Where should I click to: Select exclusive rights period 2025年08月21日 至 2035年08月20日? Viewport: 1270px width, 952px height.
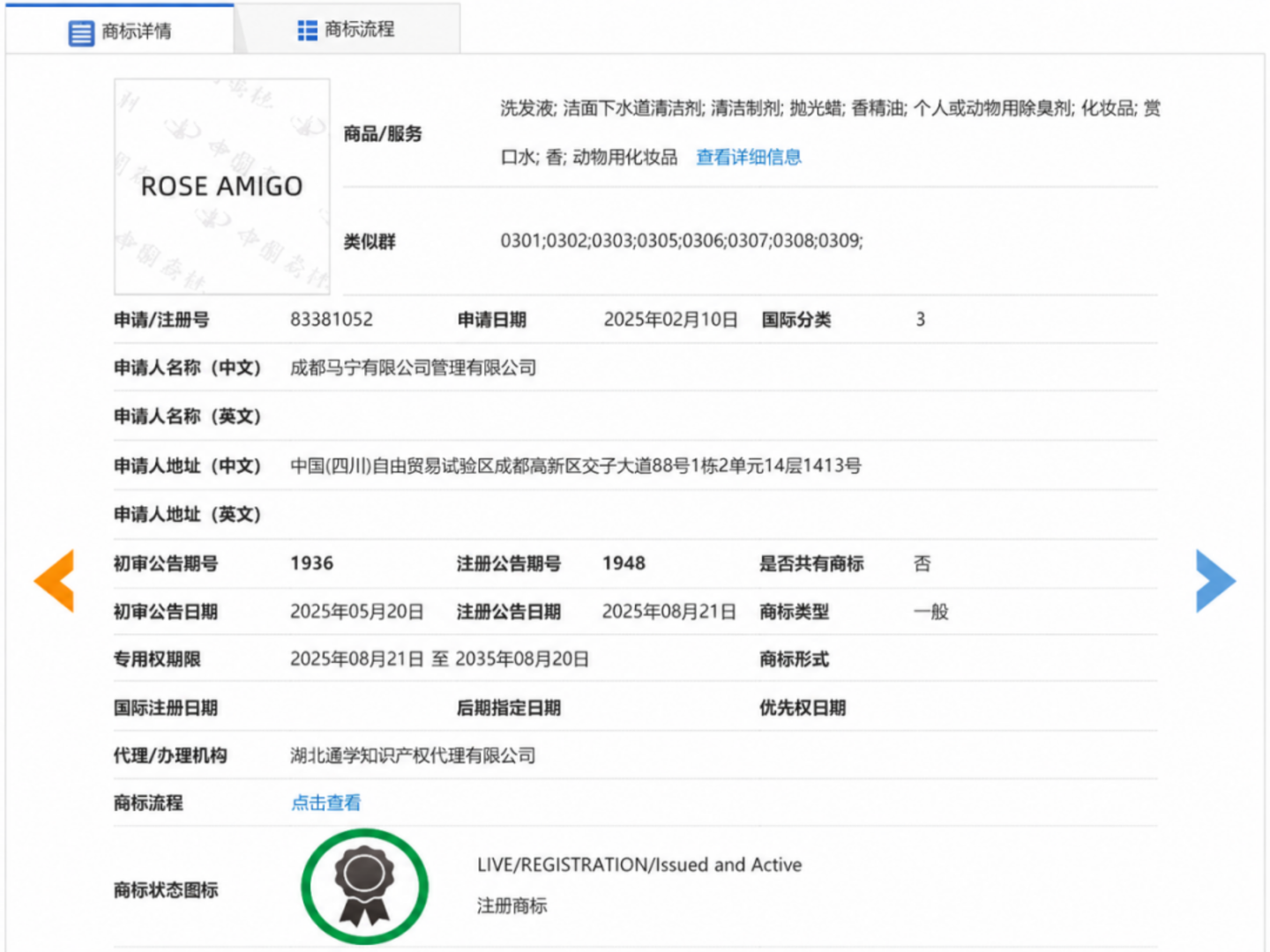pyautogui.click(x=439, y=659)
